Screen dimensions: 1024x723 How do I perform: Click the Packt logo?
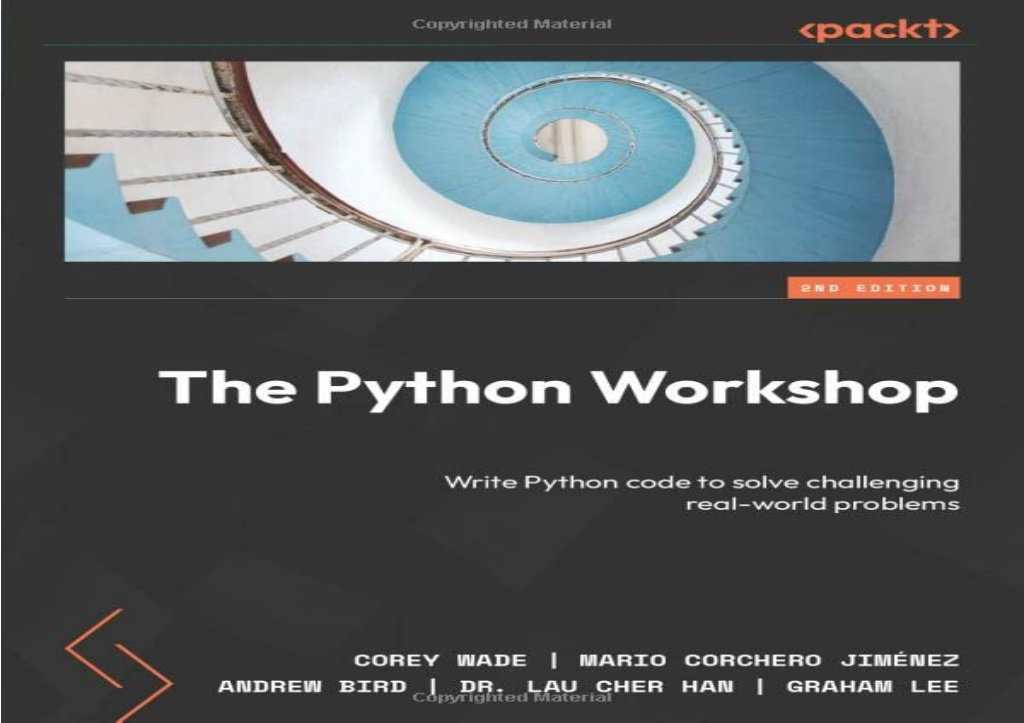(879, 30)
